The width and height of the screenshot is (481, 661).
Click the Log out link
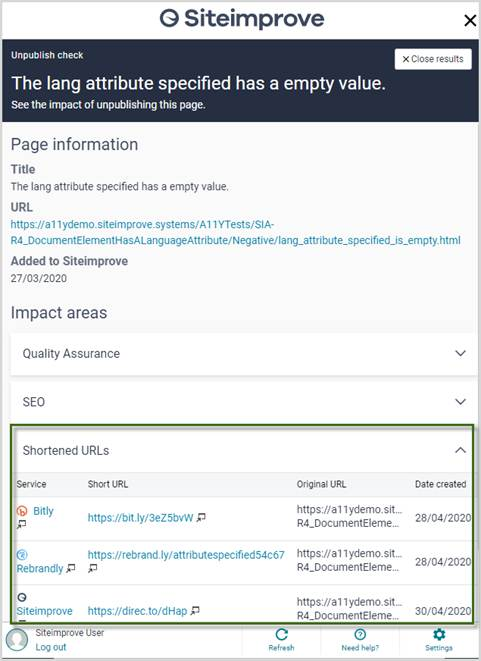pos(51,647)
